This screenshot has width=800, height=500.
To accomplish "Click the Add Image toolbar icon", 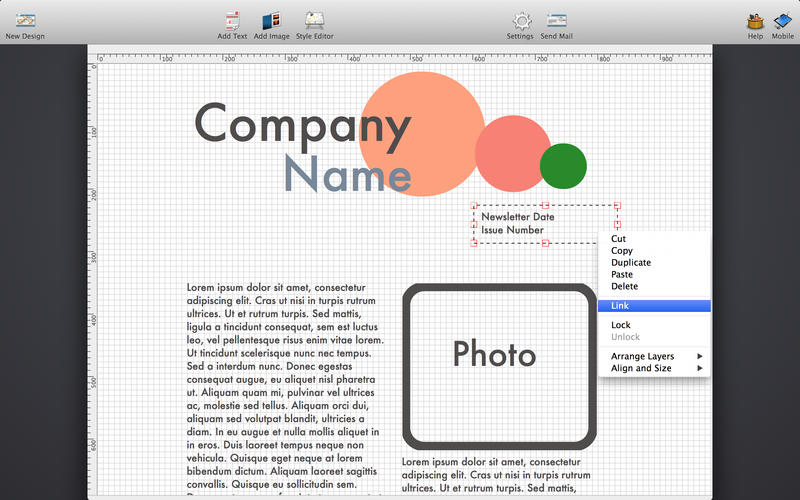I will click(271, 20).
